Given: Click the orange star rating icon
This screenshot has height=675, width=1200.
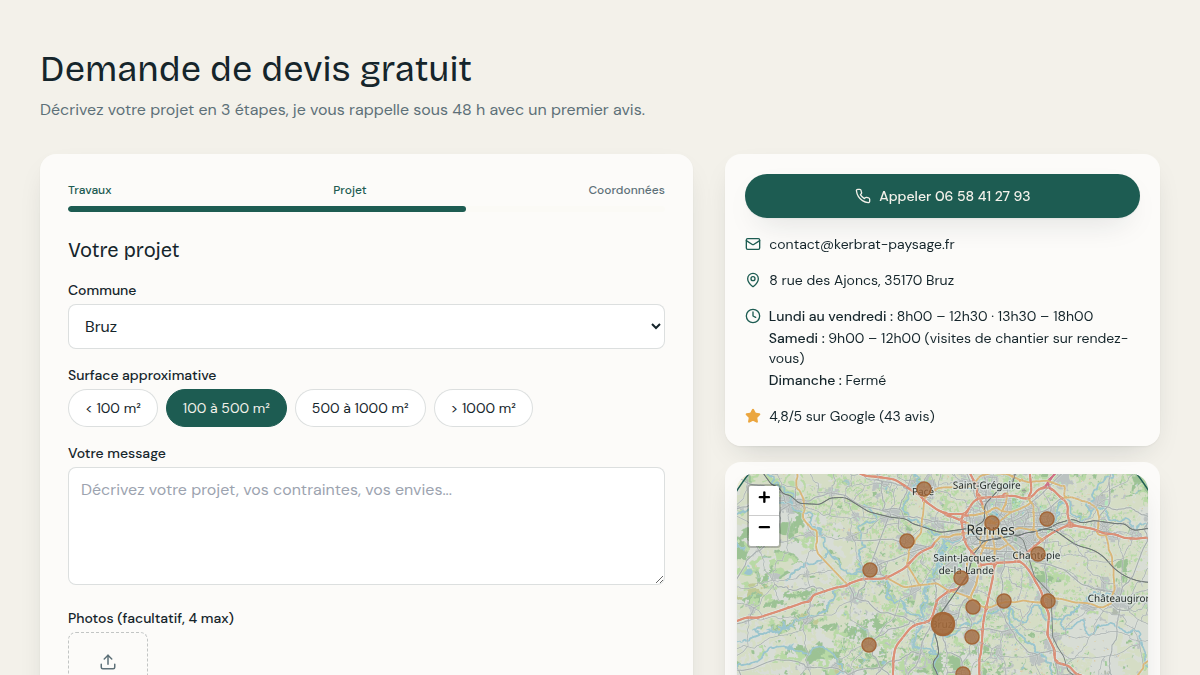Looking at the screenshot, I should tap(753, 416).
